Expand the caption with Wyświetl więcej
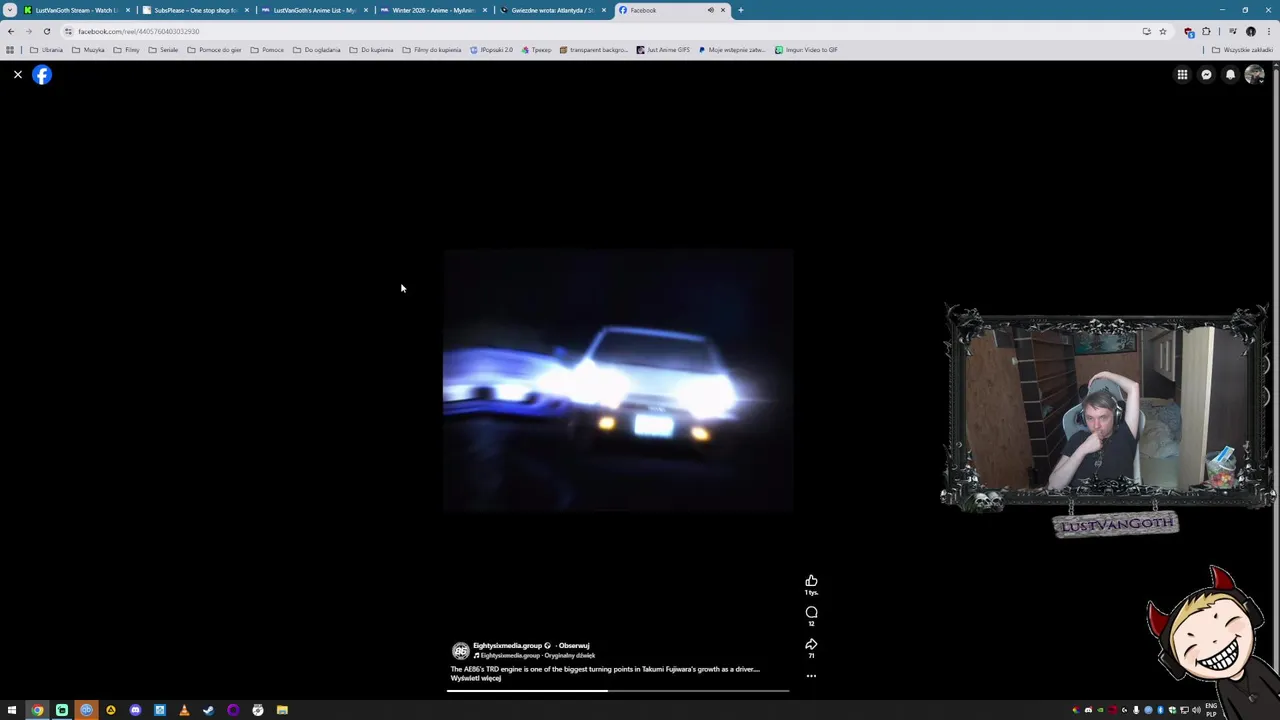 pos(475,678)
